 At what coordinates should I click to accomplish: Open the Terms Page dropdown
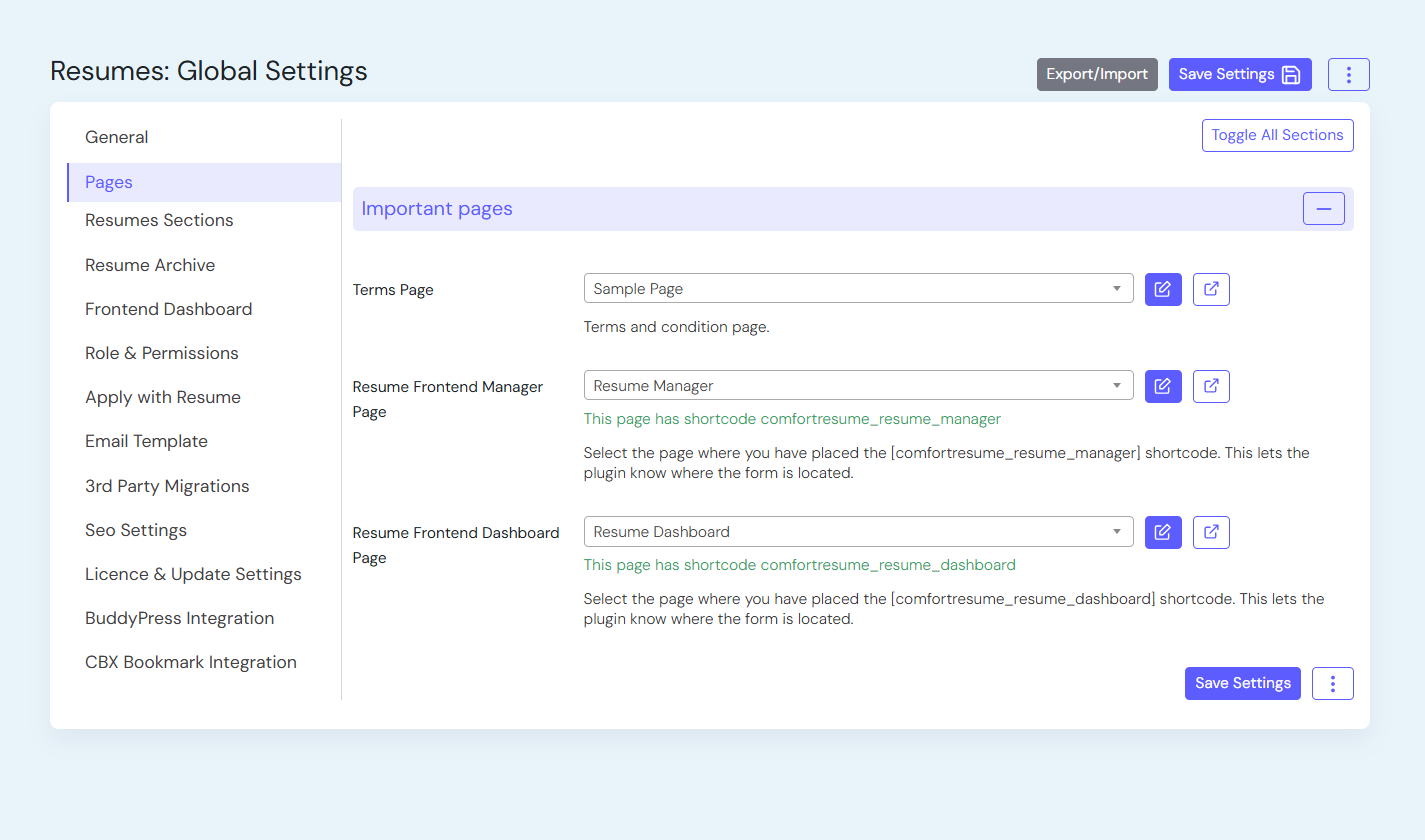click(x=858, y=289)
